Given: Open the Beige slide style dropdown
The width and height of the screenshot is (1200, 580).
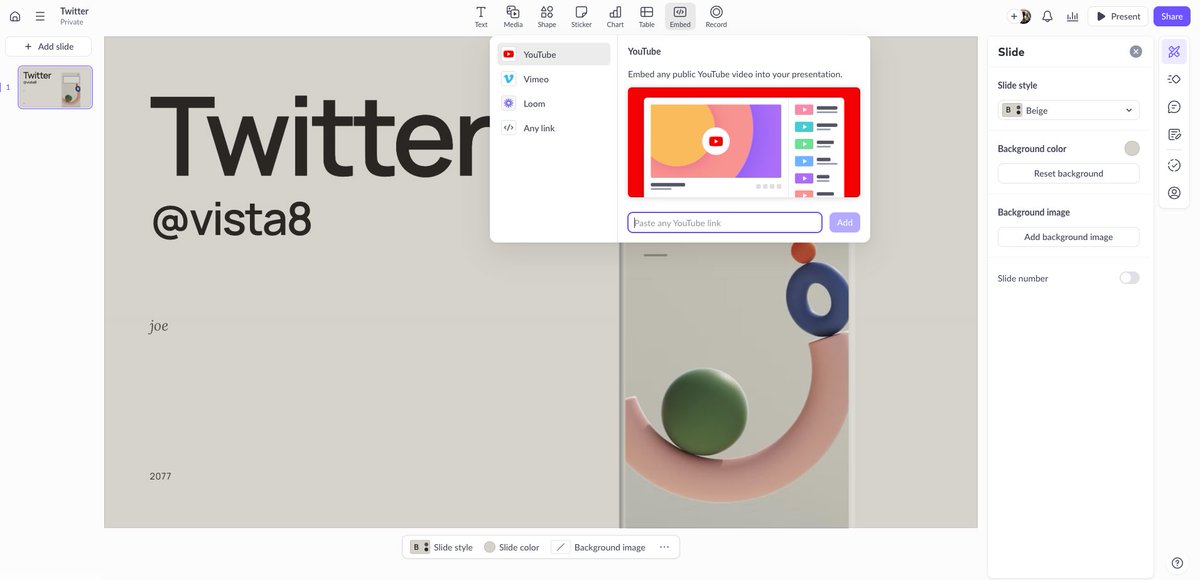Looking at the screenshot, I should tap(1068, 110).
